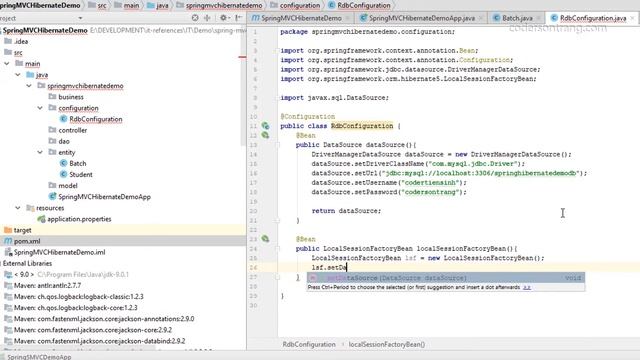
Task: Click the configuration breadcrumb
Action: (295, 5)
